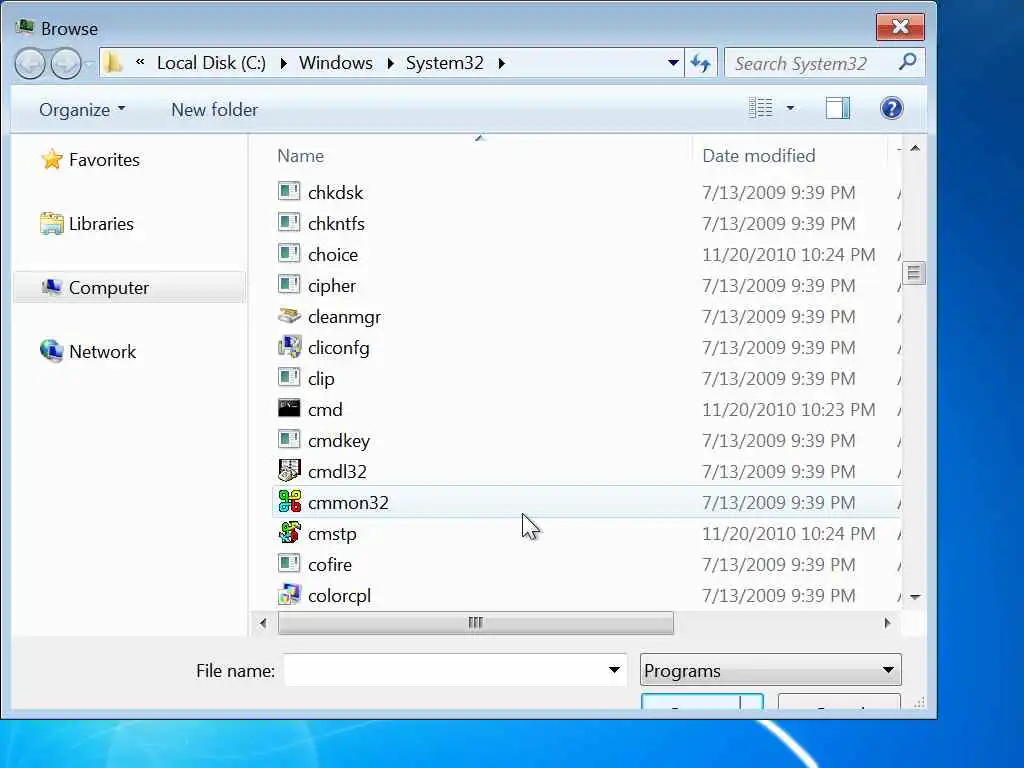Click the cofire file icon
This screenshot has width=1024, height=768.
(289, 564)
